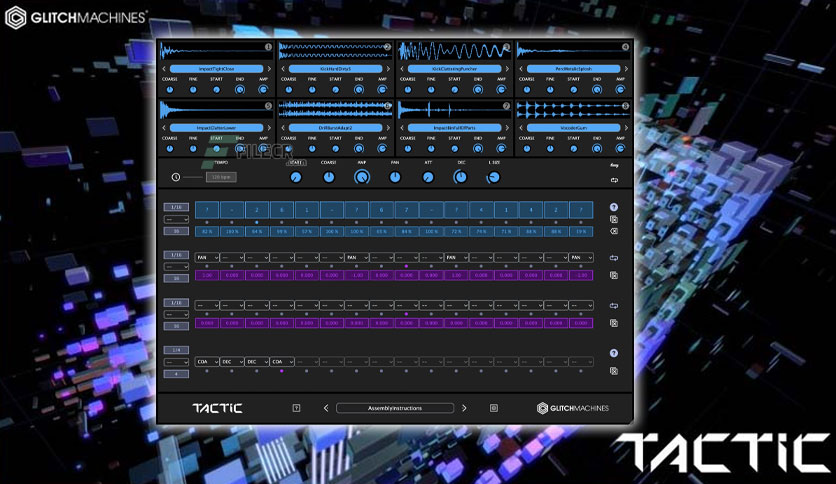Click the slot 4 number badge on the waveform
Viewport: 836px width, 484px height.
tap(625, 47)
